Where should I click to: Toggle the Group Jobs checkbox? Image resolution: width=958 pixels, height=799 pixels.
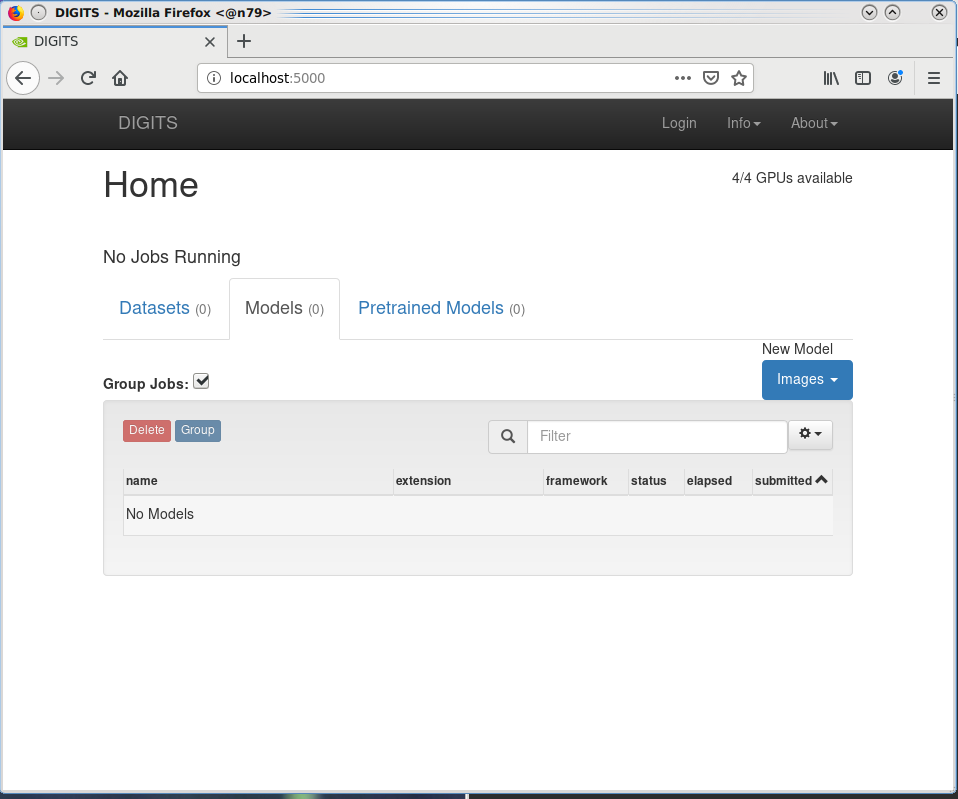pyautogui.click(x=201, y=381)
